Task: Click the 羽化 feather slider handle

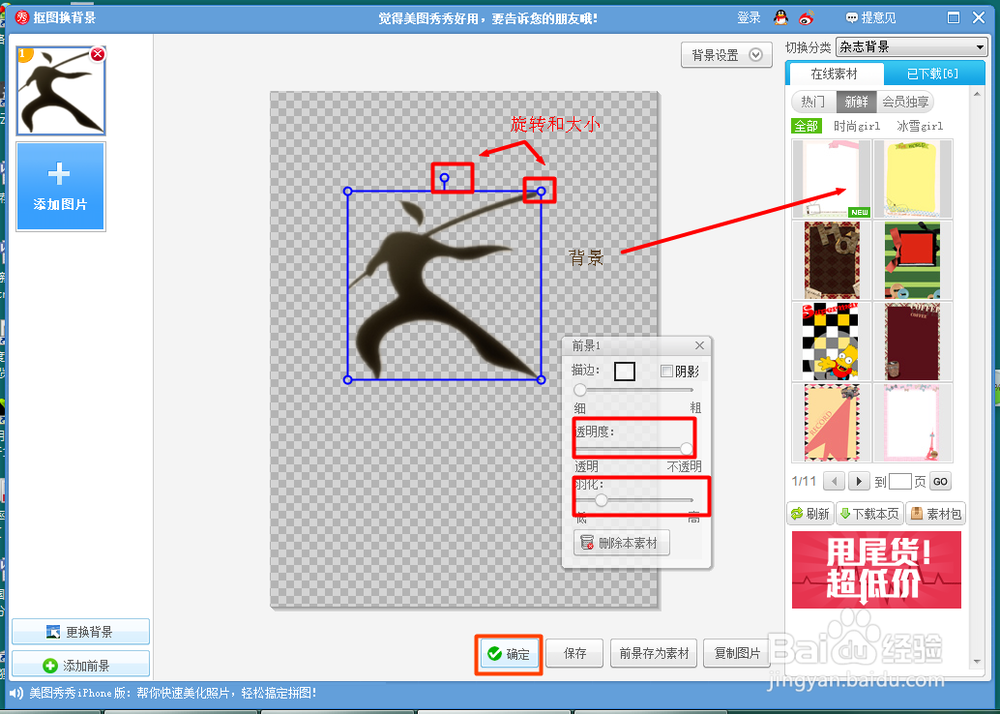Action: tap(601, 500)
